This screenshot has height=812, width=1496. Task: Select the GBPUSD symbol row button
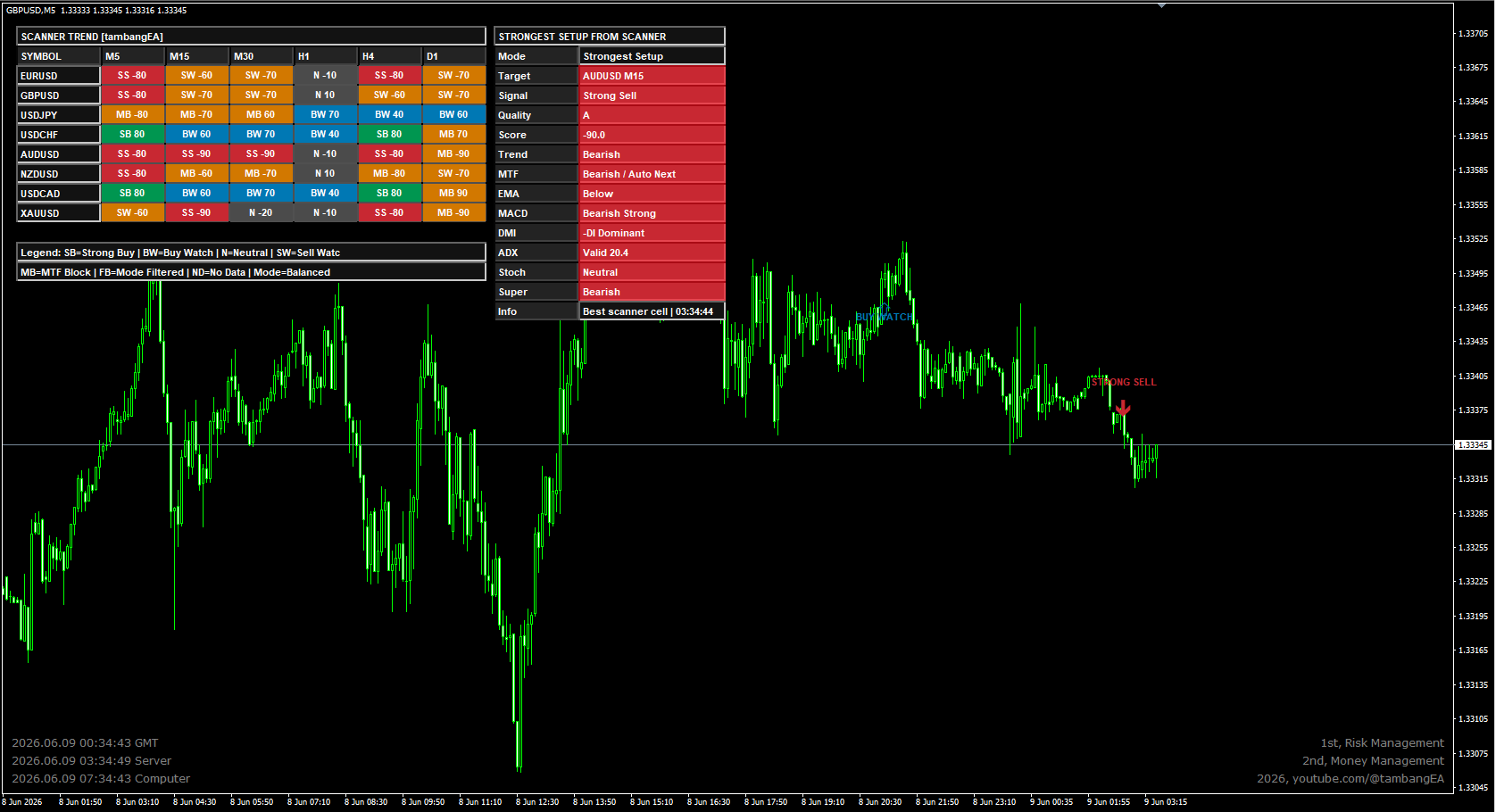[x=58, y=95]
